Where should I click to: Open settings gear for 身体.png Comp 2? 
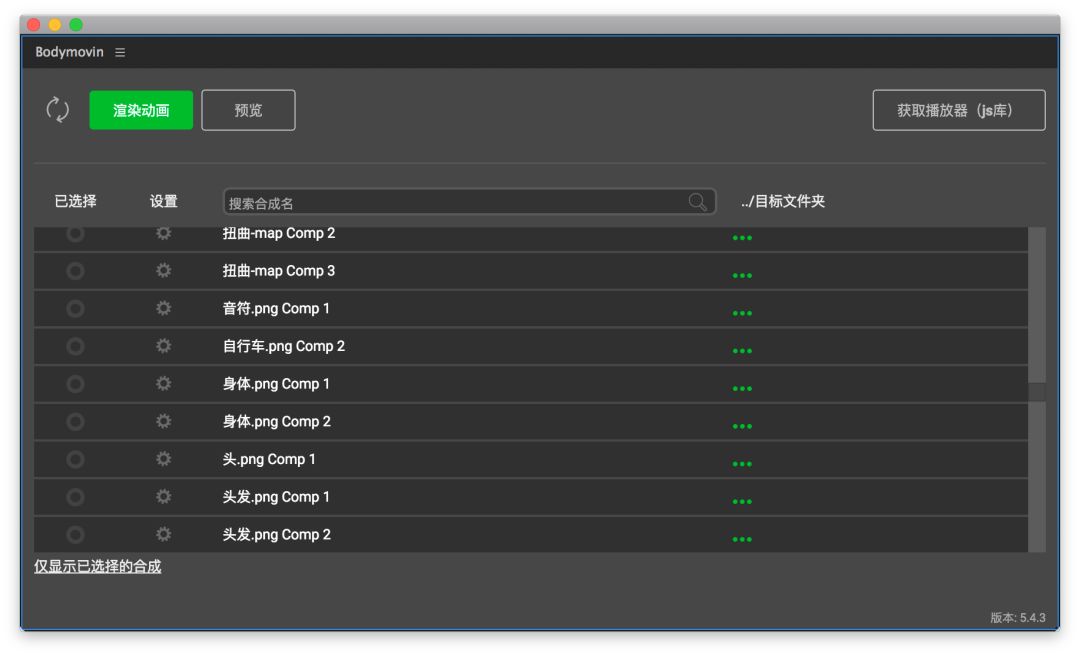coord(163,421)
